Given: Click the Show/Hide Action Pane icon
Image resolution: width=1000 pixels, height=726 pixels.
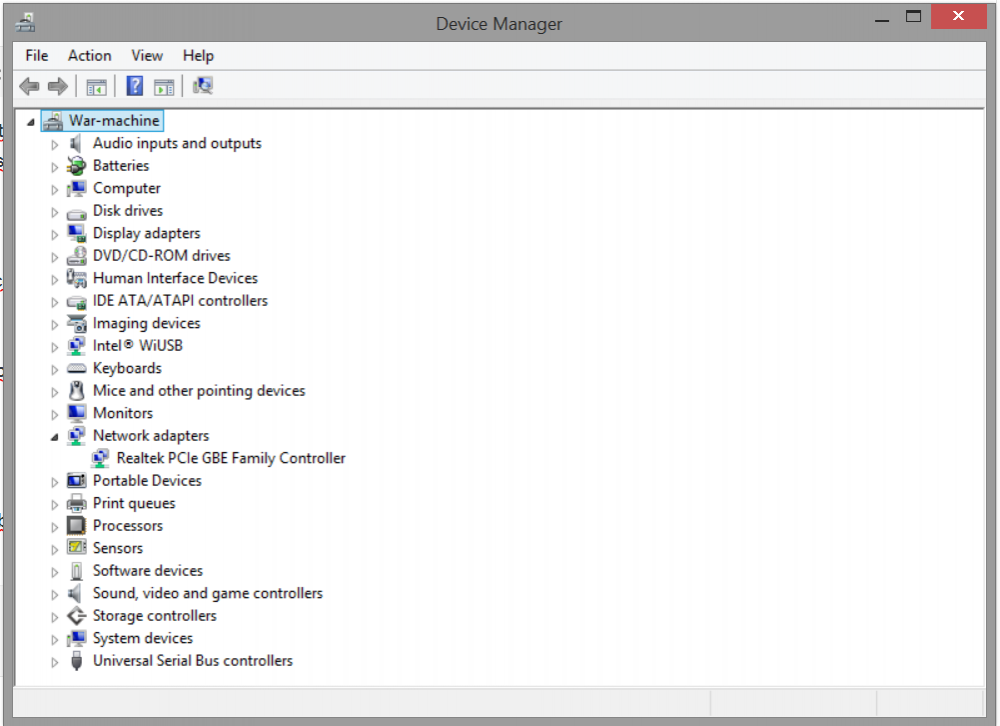Looking at the screenshot, I should (164, 87).
